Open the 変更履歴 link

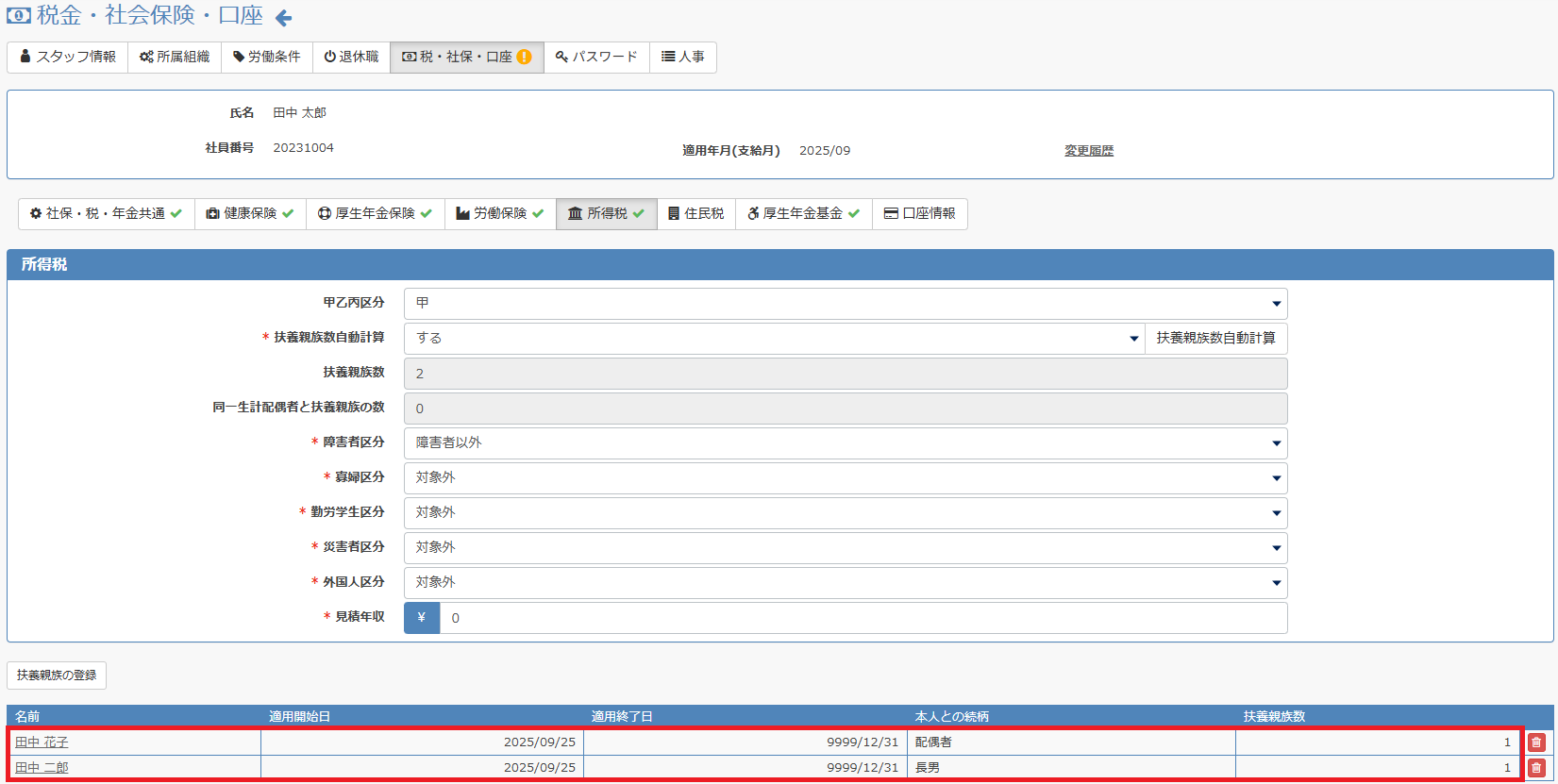[x=1088, y=151]
